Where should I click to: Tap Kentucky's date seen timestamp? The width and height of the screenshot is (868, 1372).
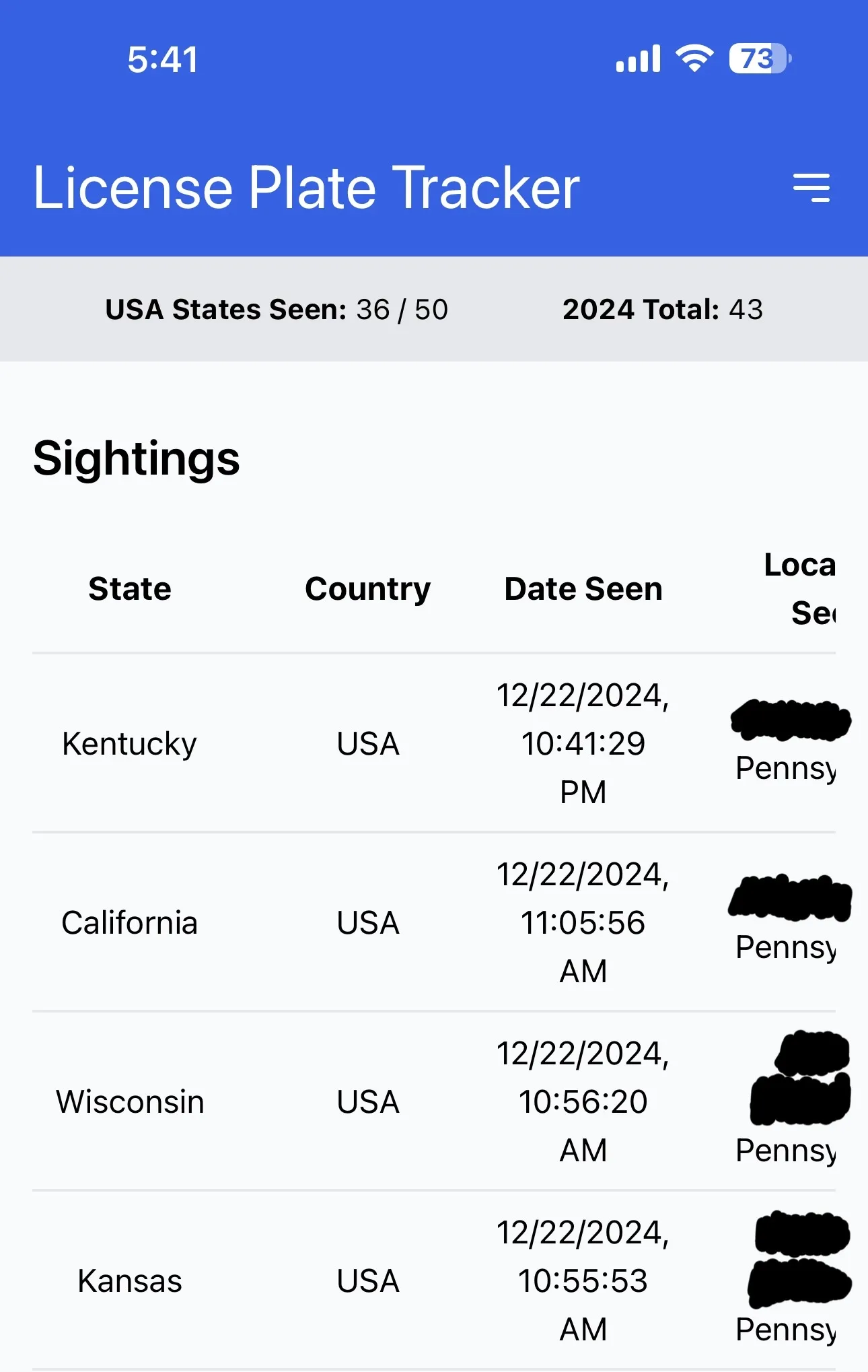(583, 744)
